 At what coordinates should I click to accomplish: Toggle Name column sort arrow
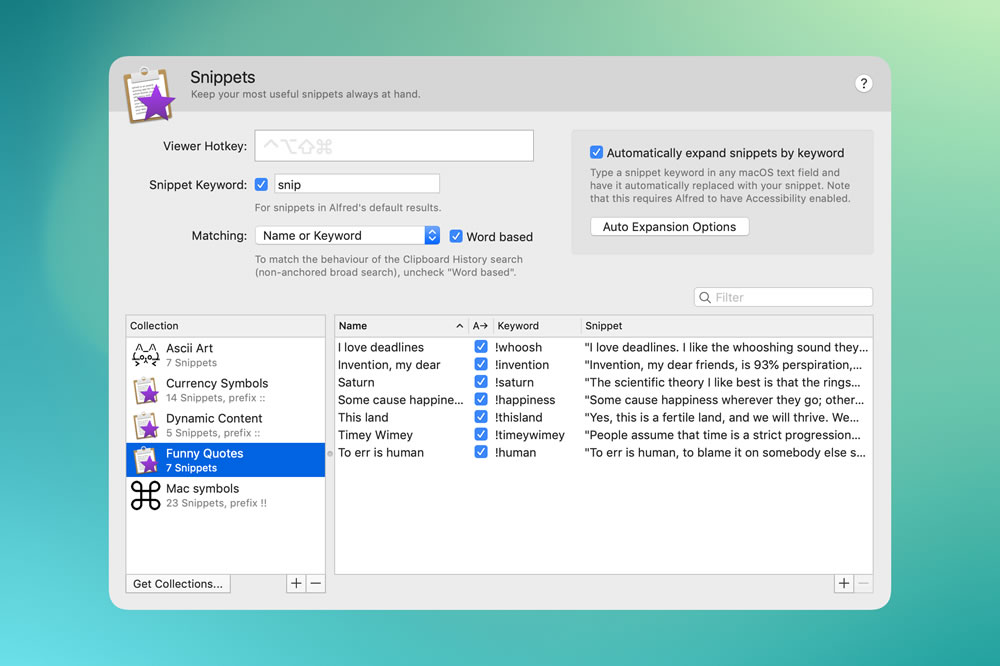459,326
